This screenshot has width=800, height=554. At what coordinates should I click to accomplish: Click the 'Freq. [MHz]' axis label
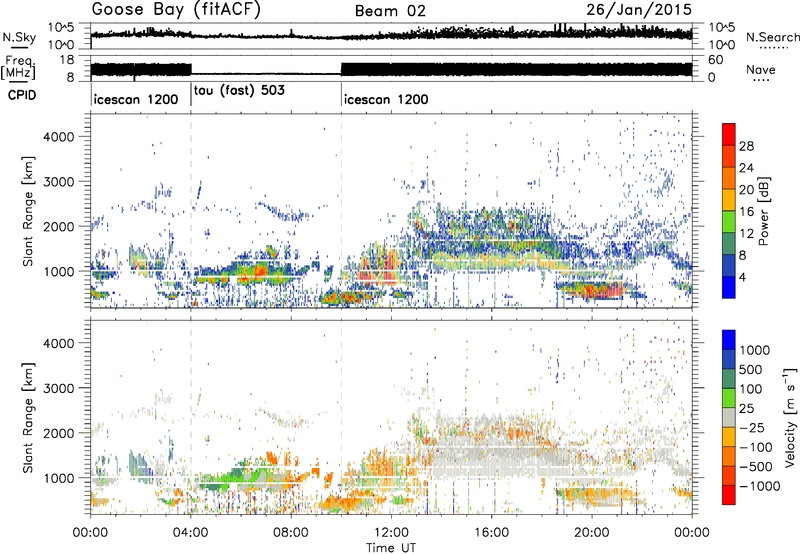coord(19,67)
